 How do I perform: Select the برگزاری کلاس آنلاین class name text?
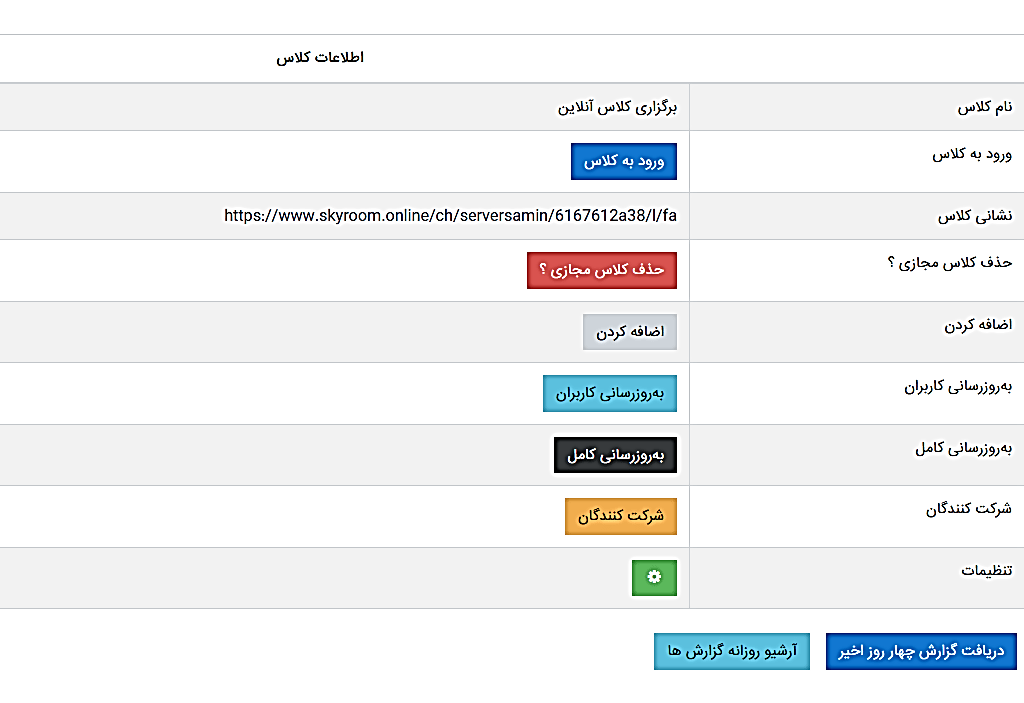[617, 107]
